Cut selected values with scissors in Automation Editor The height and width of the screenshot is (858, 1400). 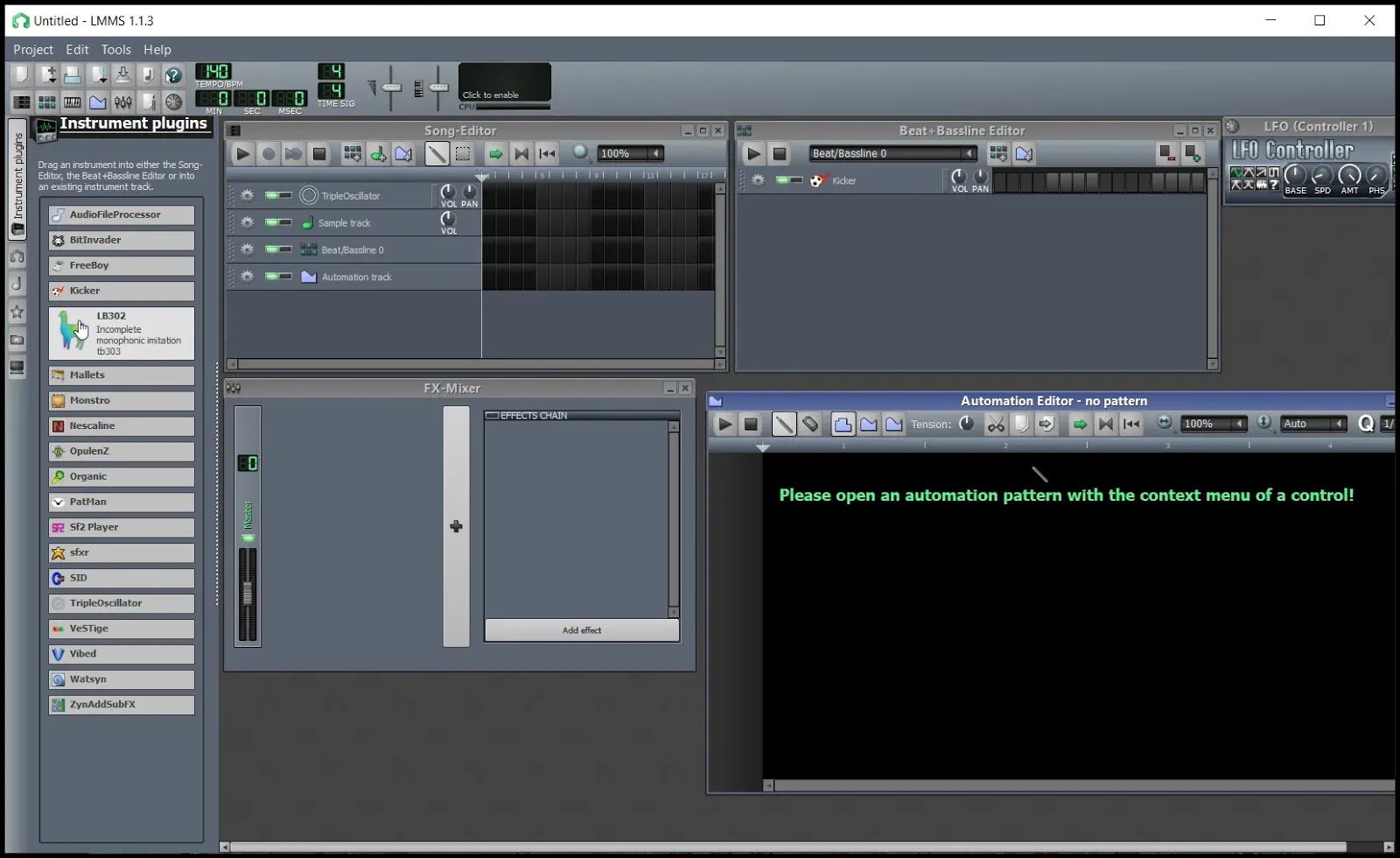(x=996, y=425)
